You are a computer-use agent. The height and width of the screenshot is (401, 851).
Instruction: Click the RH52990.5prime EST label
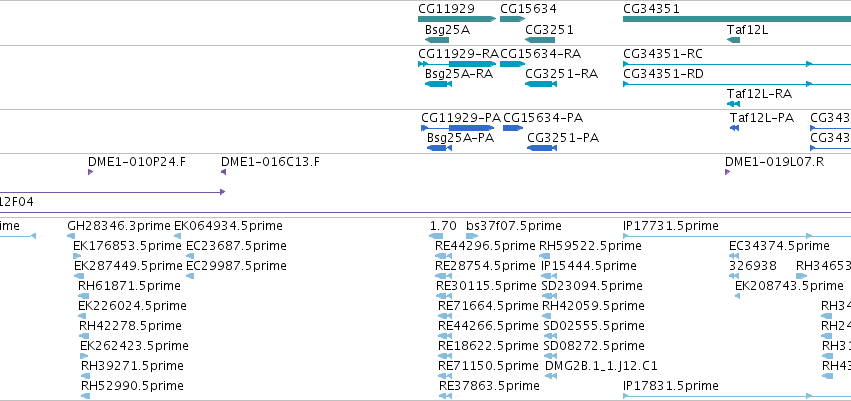click(132, 386)
